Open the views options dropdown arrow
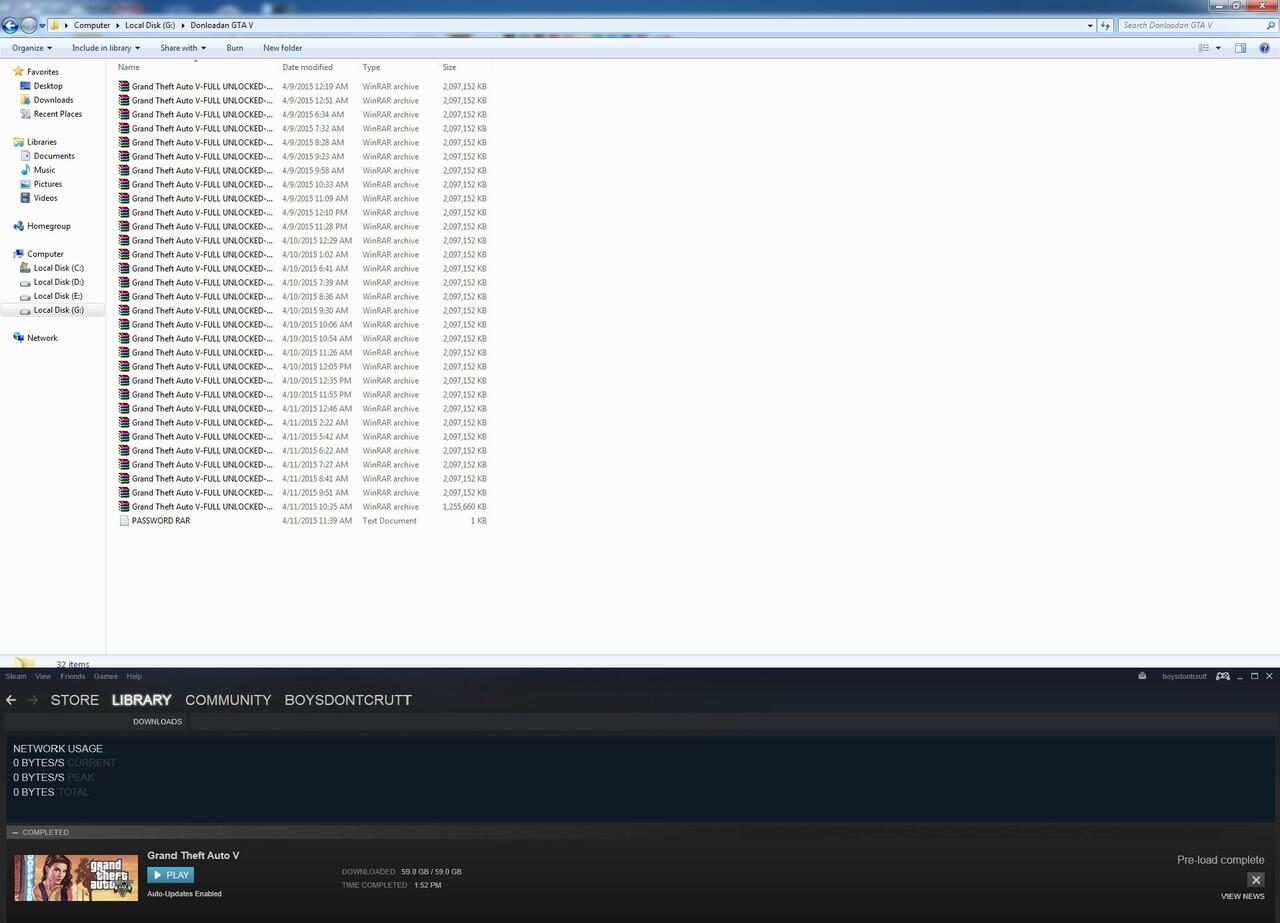1280x923 pixels. [1218, 48]
